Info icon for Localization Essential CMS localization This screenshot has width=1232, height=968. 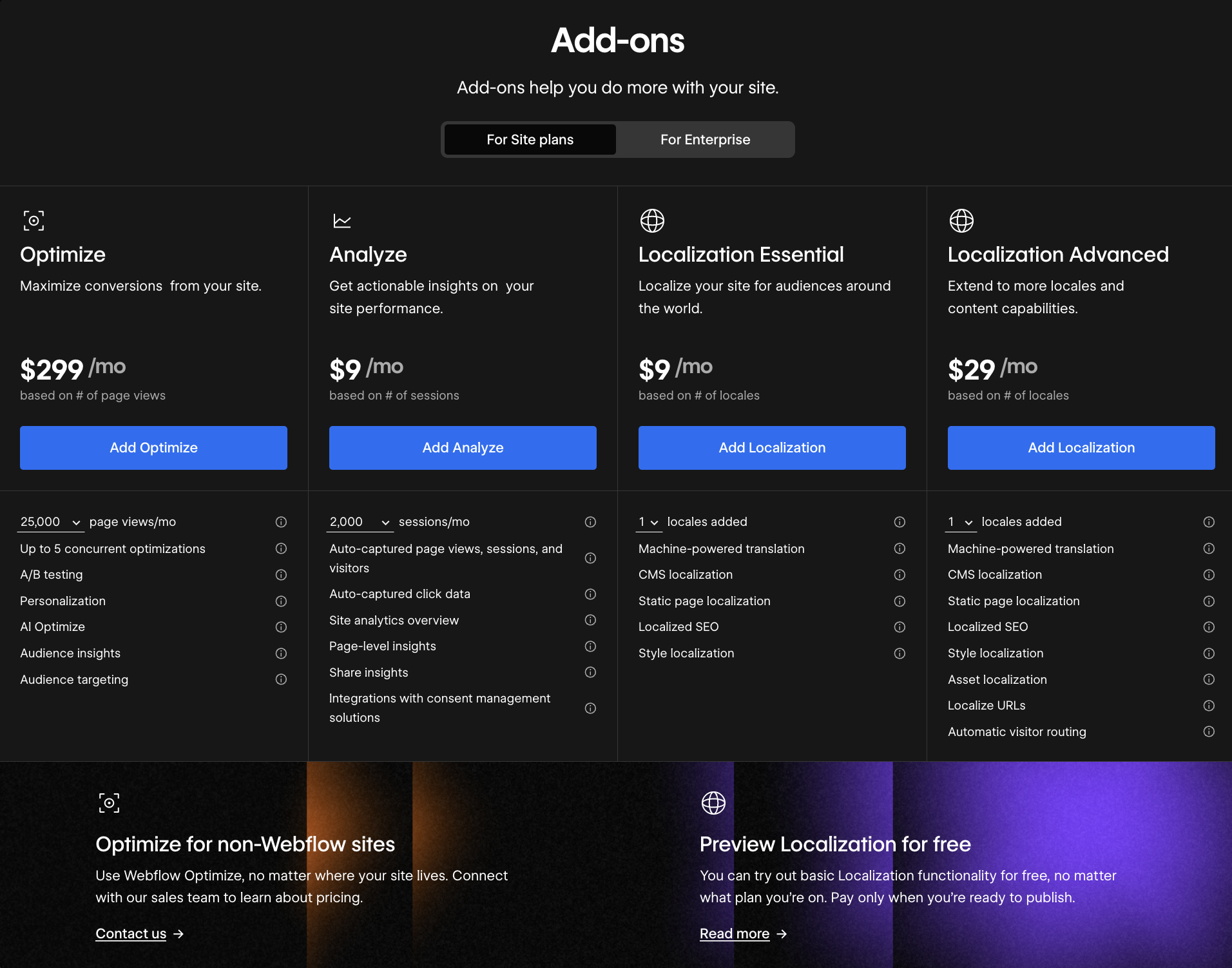pos(900,575)
